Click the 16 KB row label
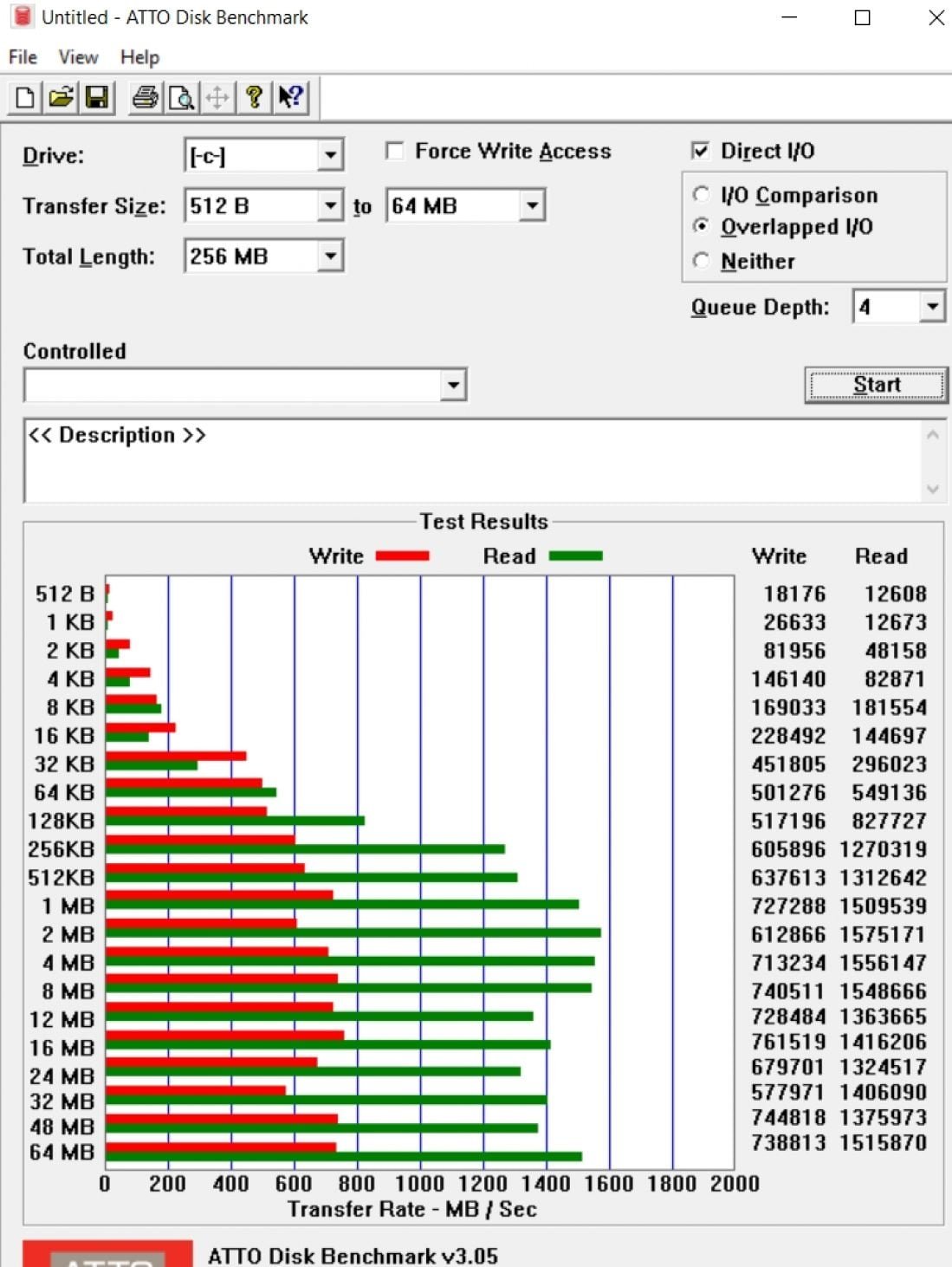Viewport: 952px width, 1267px height. pos(64,736)
